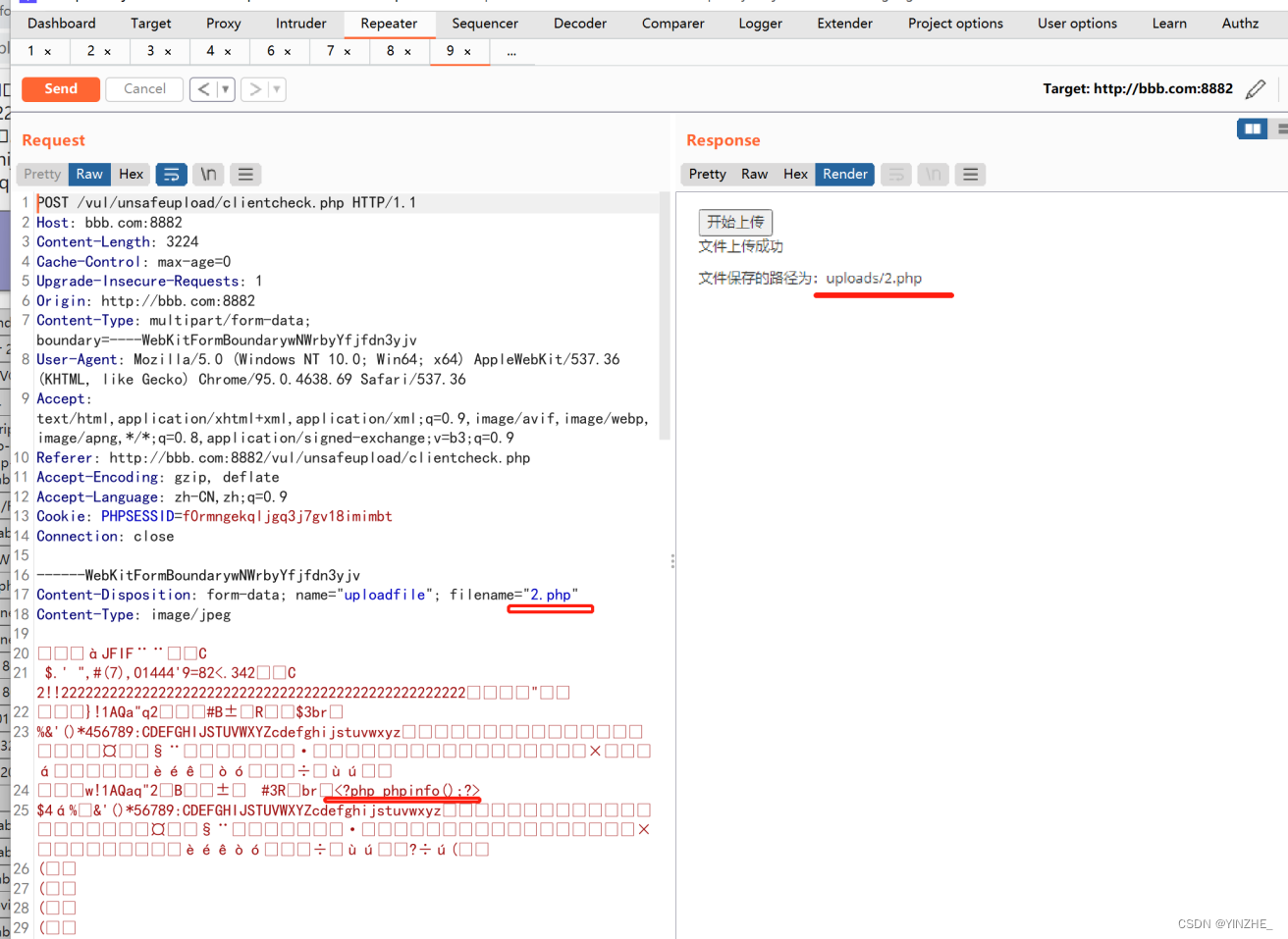Open the Authz tab
The width and height of the screenshot is (1288, 939).
pyautogui.click(x=1241, y=24)
